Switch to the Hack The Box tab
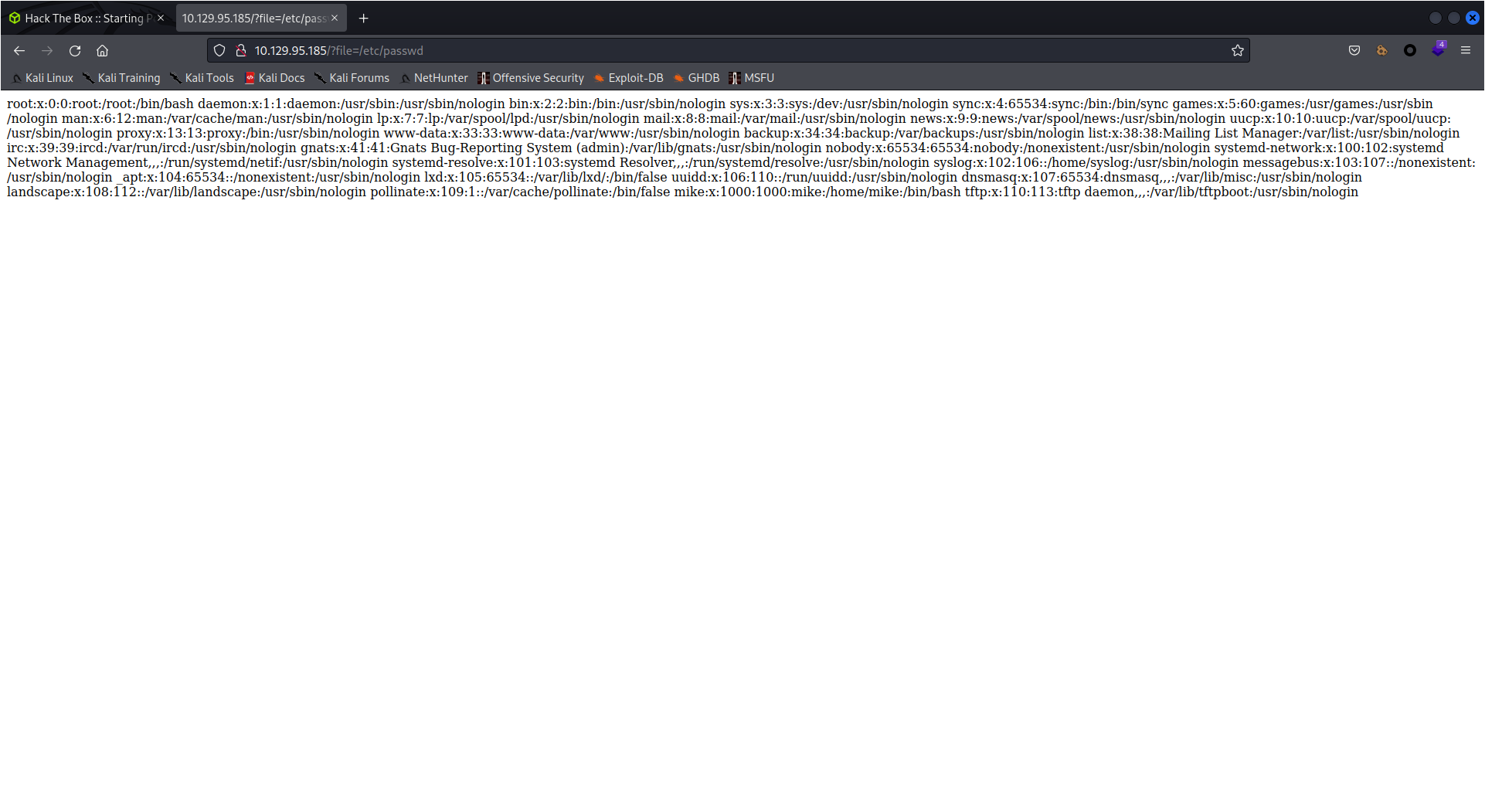The height and width of the screenshot is (812, 1485). pyautogui.click(x=87, y=18)
